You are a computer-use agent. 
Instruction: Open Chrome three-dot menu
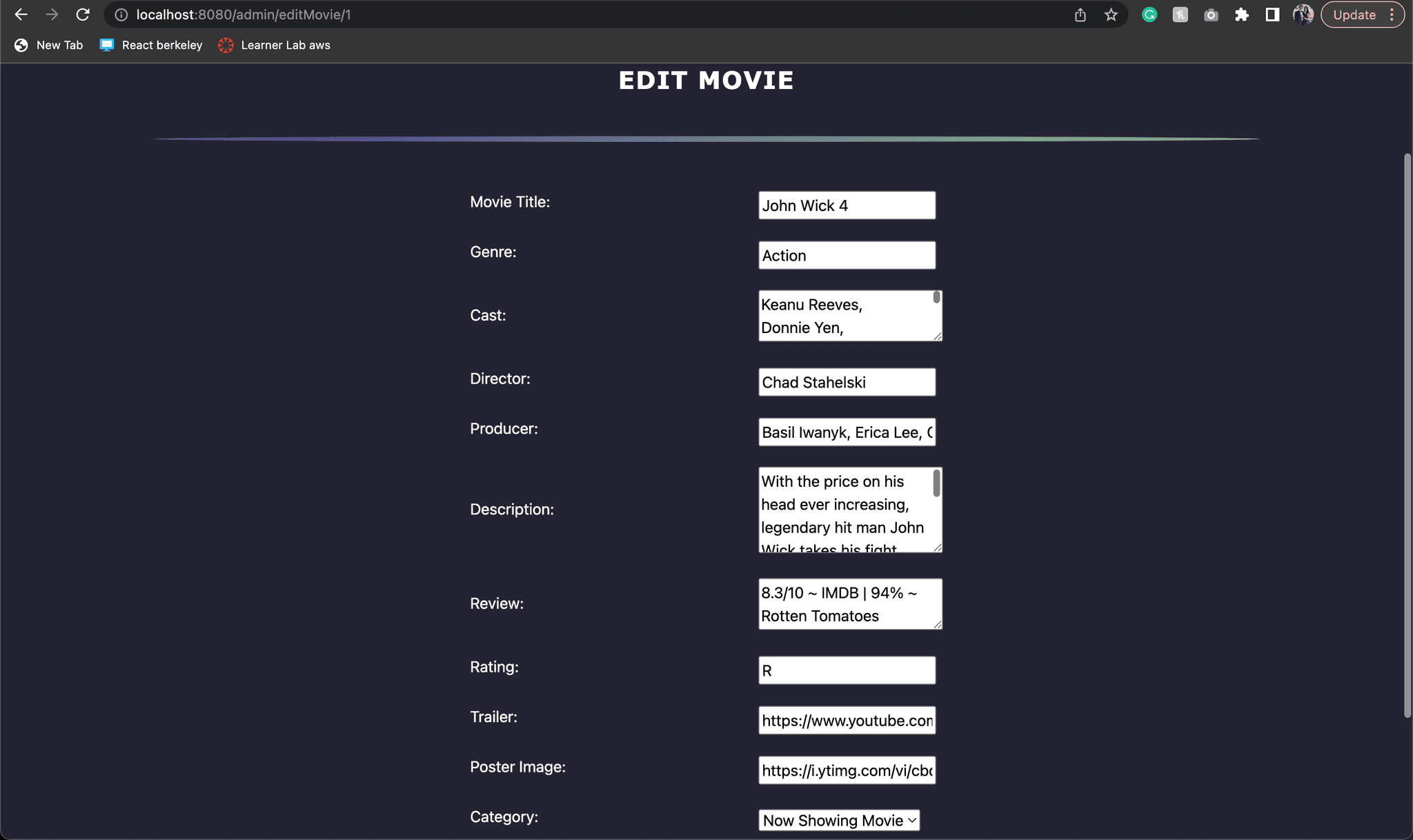[1392, 14]
